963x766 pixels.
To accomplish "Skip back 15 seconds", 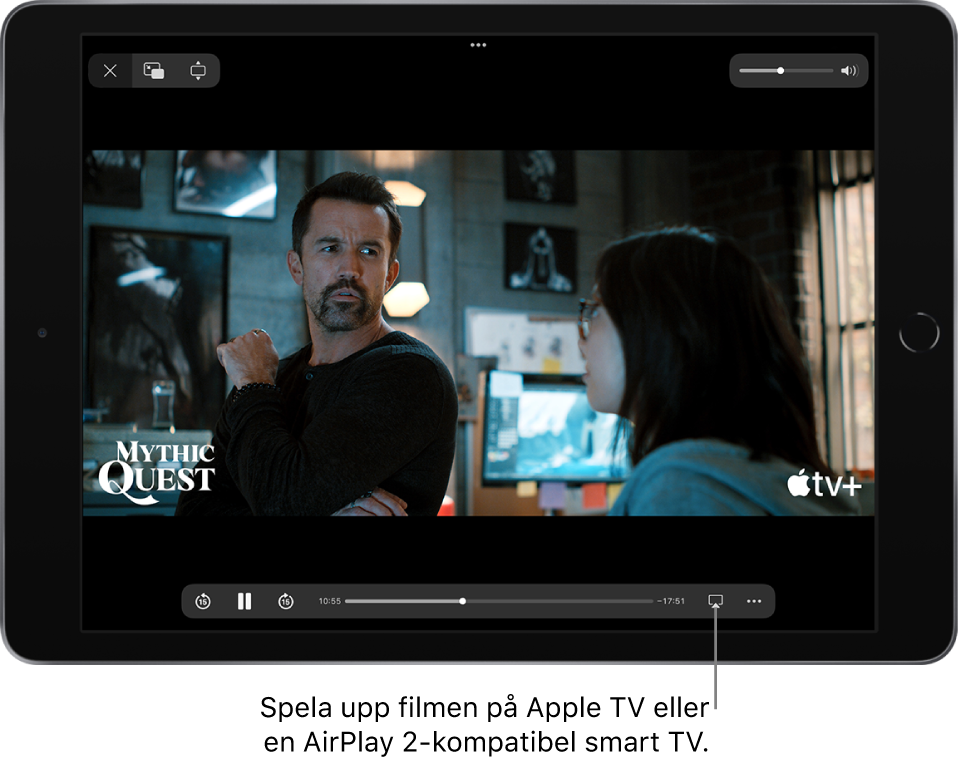I will point(203,601).
